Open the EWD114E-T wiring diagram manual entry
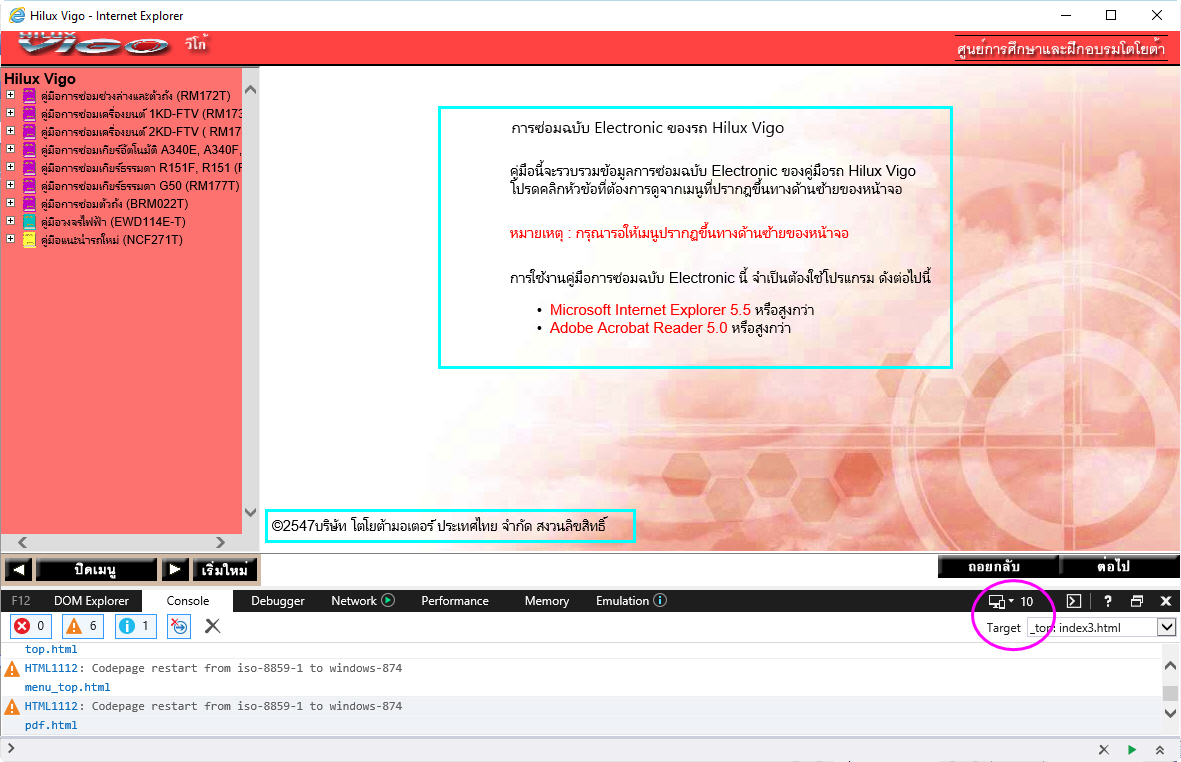This screenshot has height=762, width=1181. tap(113, 222)
